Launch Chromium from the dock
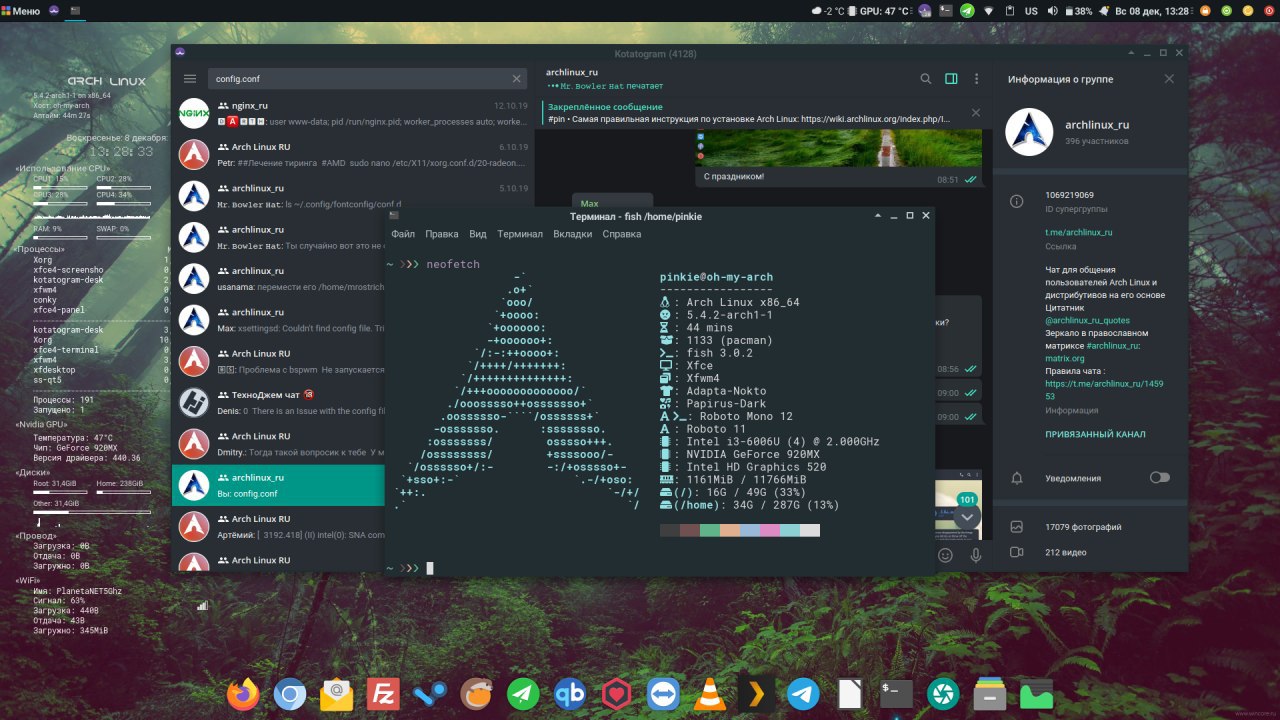The height and width of the screenshot is (720, 1280). [290, 693]
